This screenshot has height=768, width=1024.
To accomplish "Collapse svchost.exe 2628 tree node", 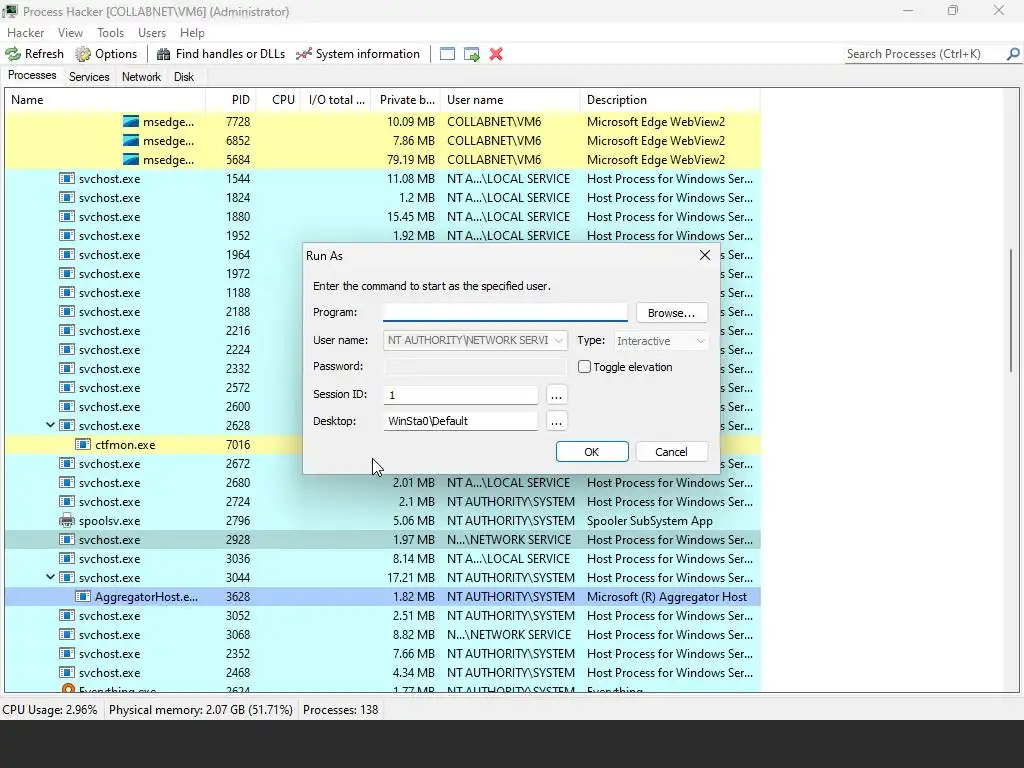I will click(x=50, y=425).
